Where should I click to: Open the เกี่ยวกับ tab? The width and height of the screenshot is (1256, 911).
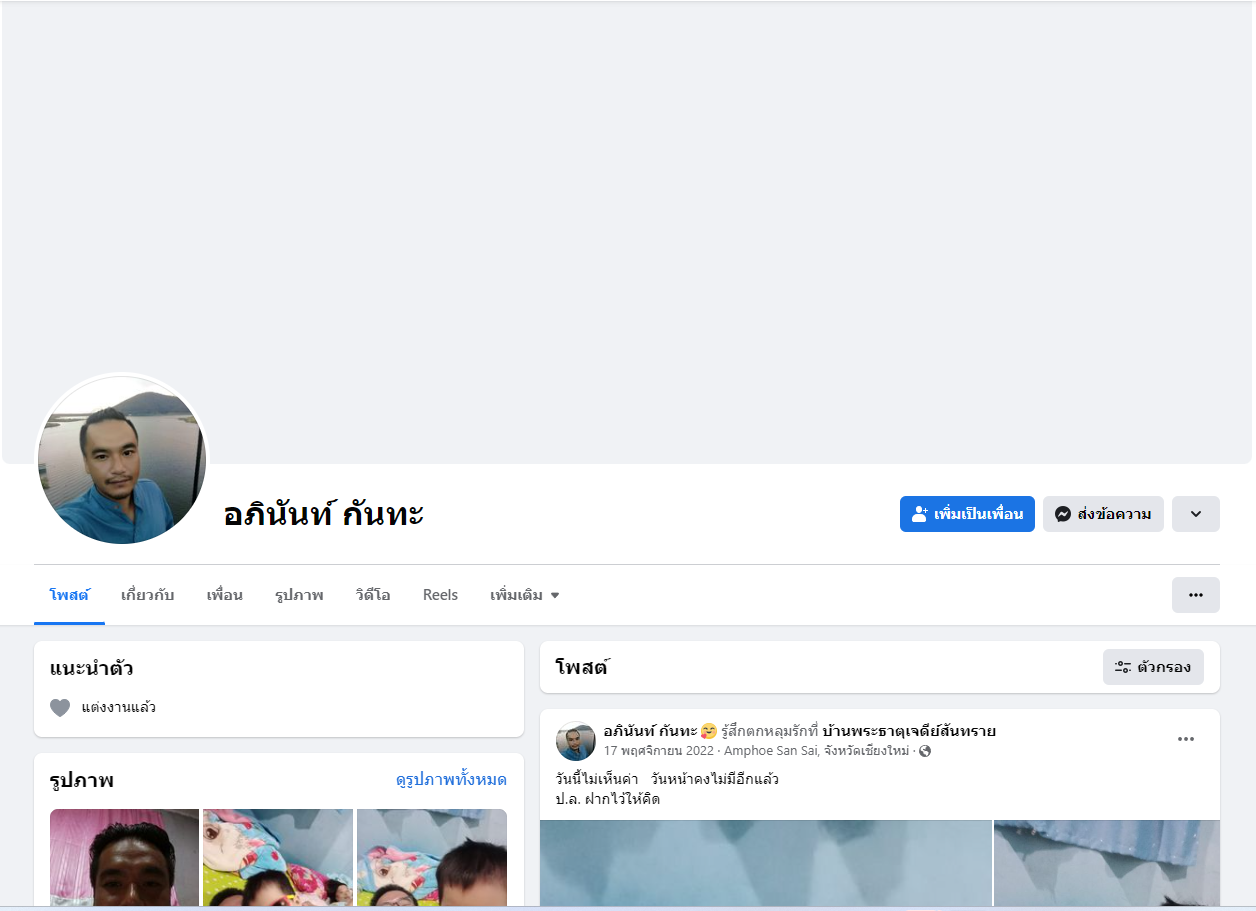pos(148,595)
